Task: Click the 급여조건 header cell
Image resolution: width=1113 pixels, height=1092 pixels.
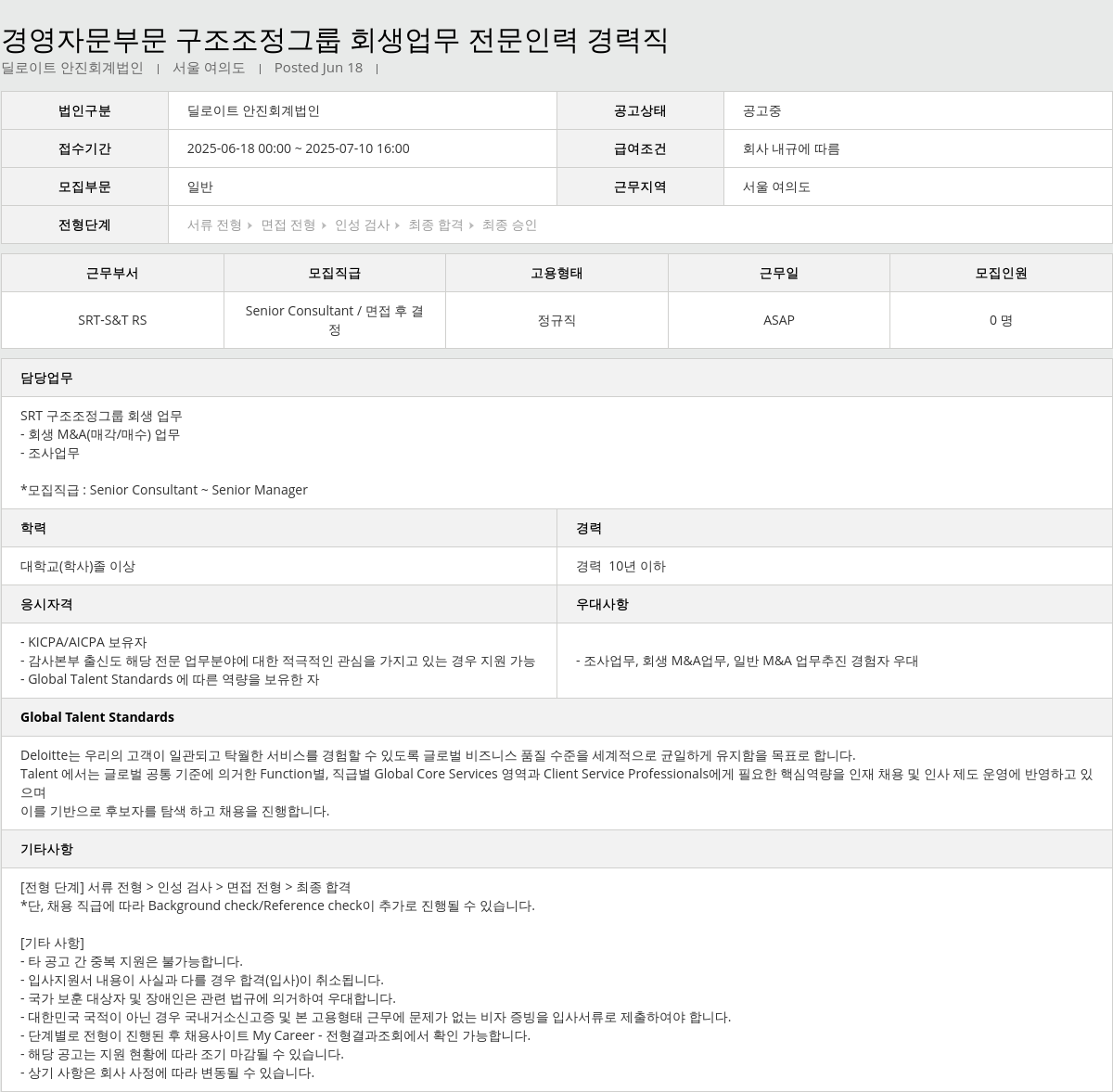Action: (640, 148)
